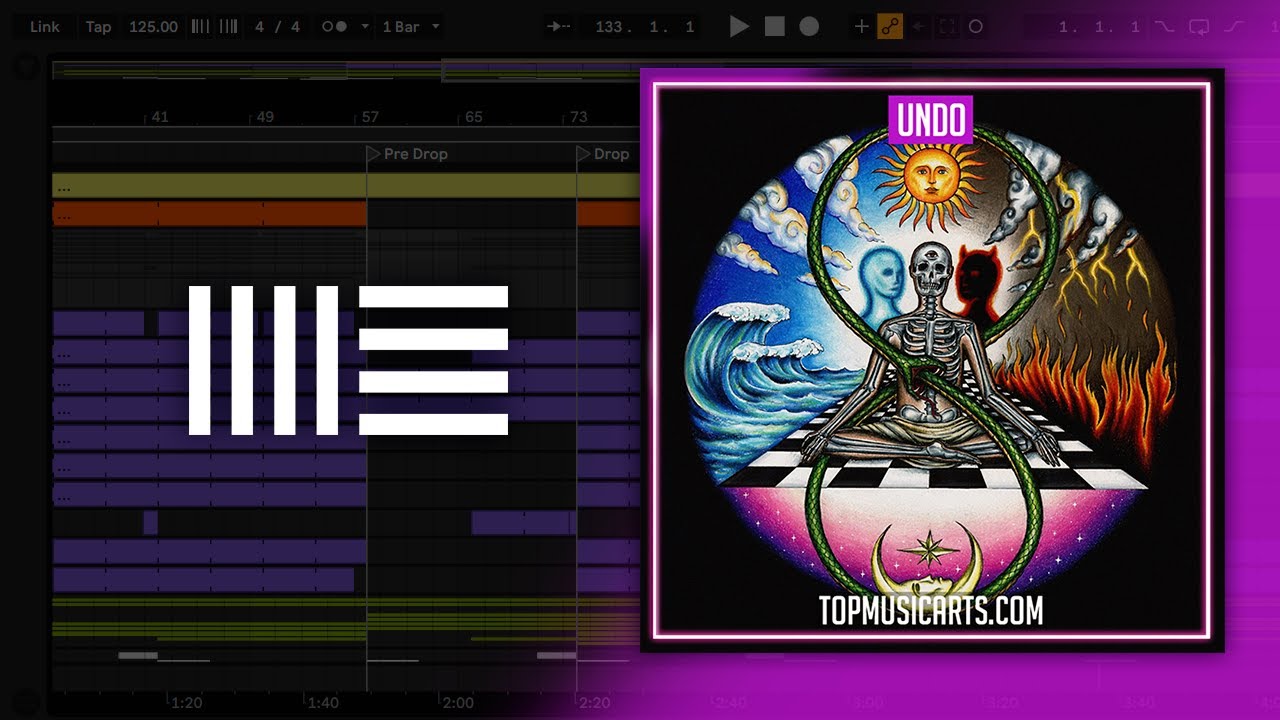The width and height of the screenshot is (1280, 720).
Task: Open the metronome settings dropdown arrow
Action: tap(364, 27)
